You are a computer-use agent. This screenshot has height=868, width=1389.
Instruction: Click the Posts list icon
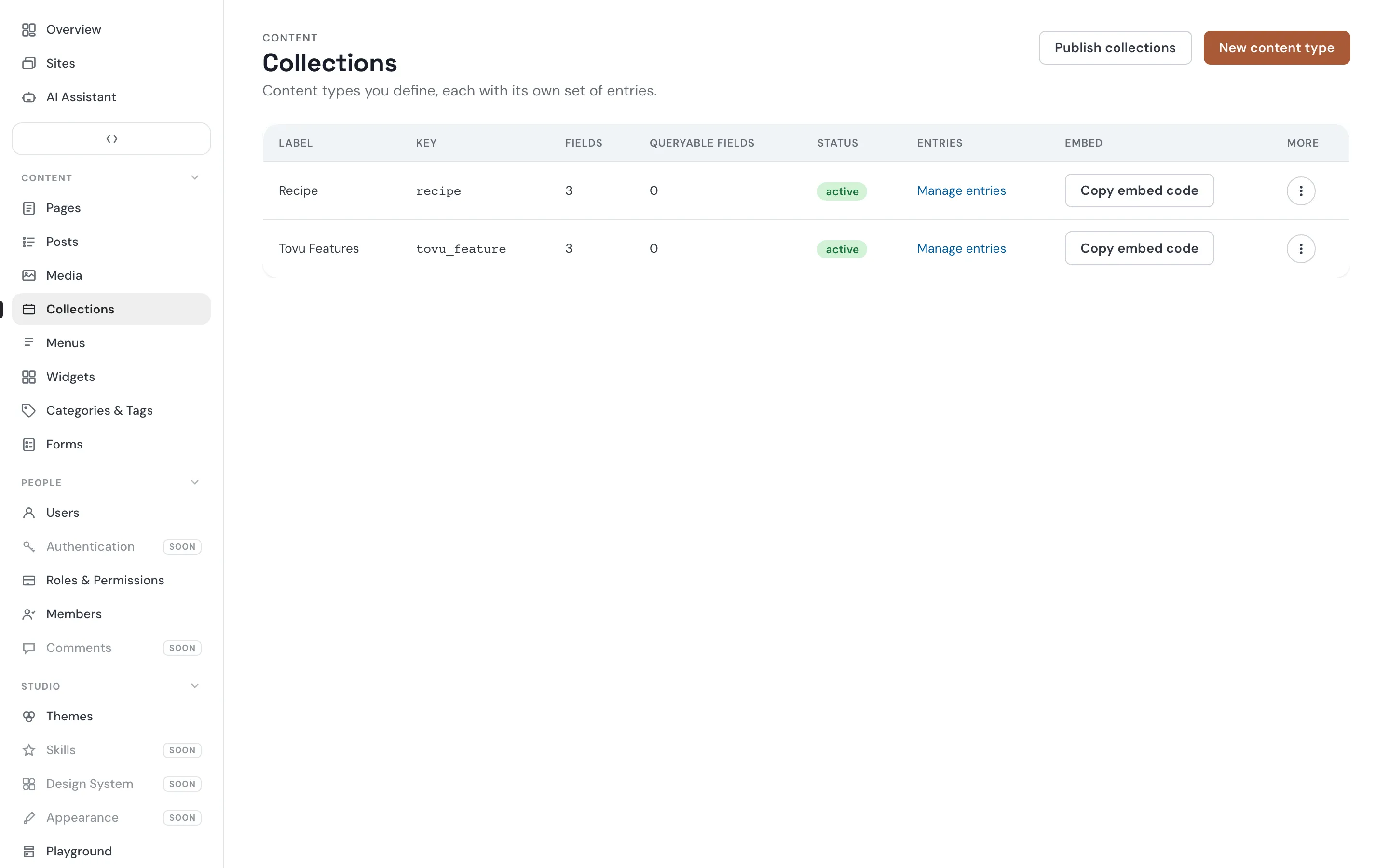[29, 242]
